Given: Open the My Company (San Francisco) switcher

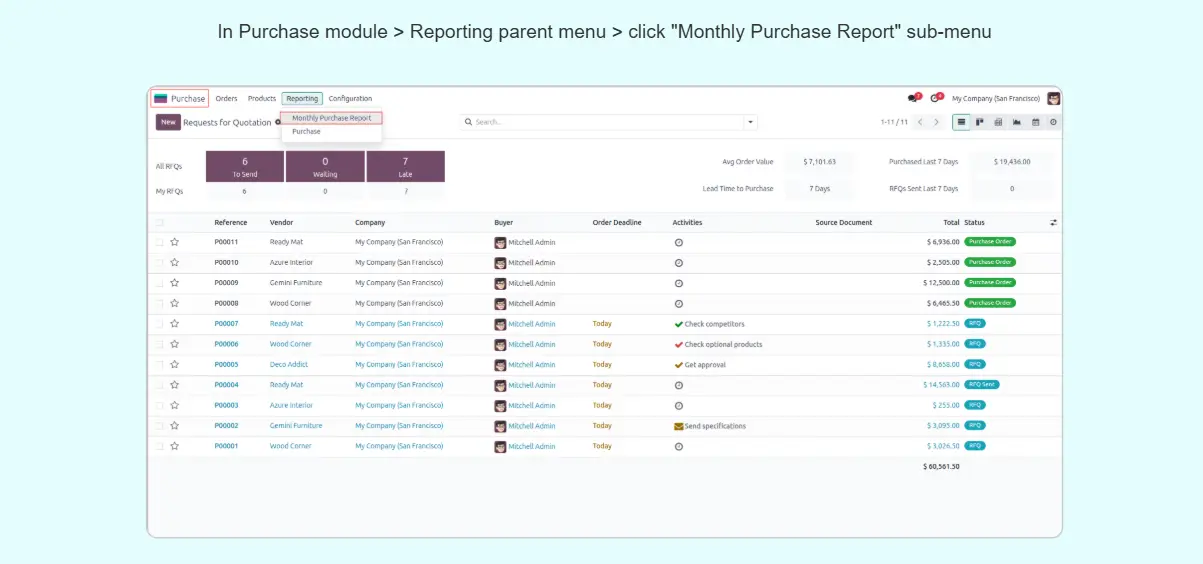Looking at the screenshot, I should 996,99.
